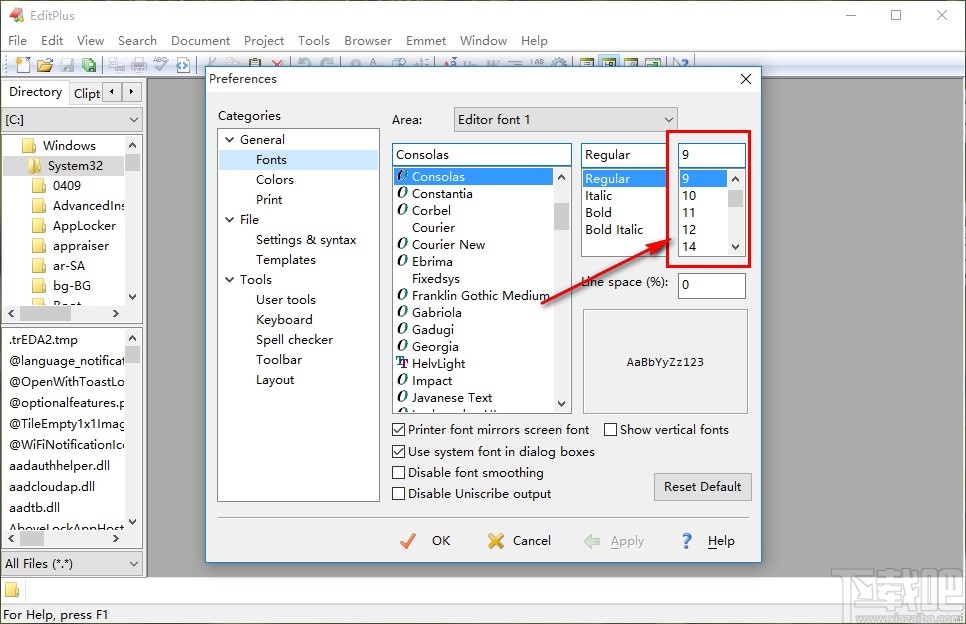Click the Apply button
Screen dimensions: 966x624
point(614,541)
